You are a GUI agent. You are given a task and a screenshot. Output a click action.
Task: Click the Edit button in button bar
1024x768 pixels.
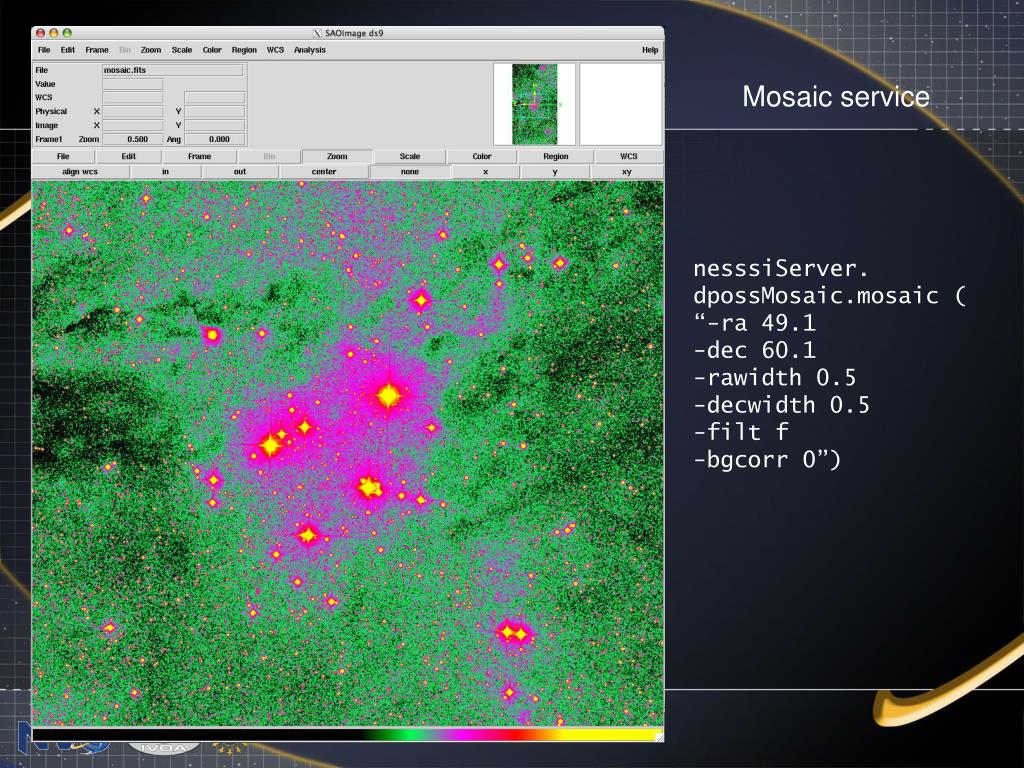(129, 156)
